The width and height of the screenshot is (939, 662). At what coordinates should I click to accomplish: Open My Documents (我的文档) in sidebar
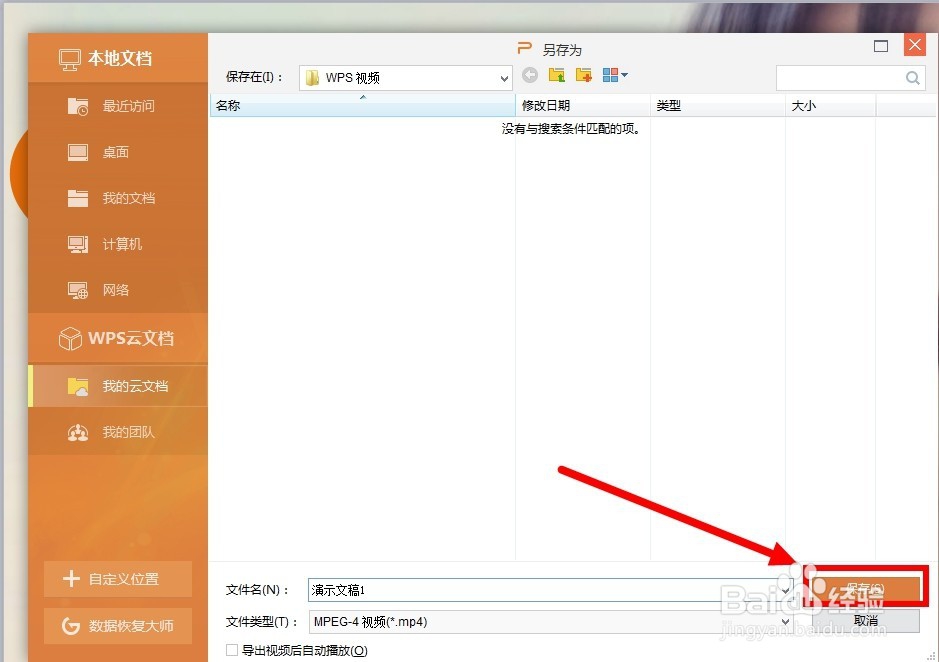point(118,198)
